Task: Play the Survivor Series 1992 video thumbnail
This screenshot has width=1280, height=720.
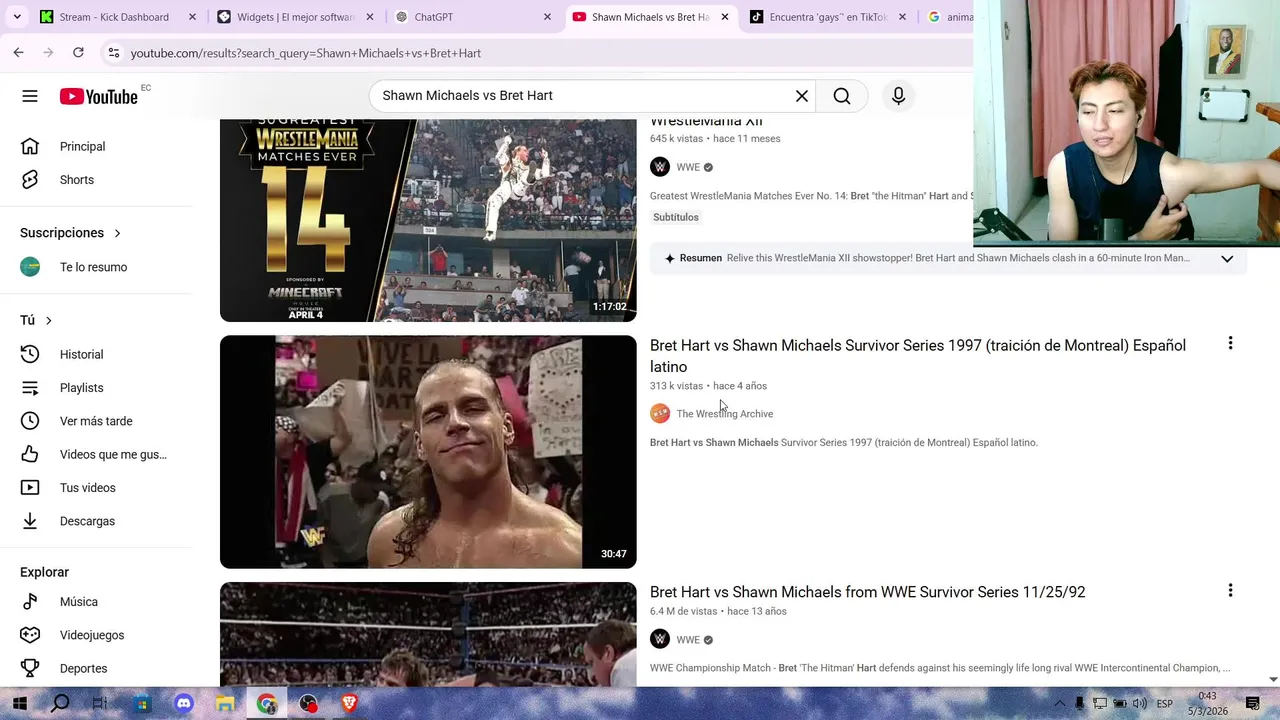Action: point(428,634)
